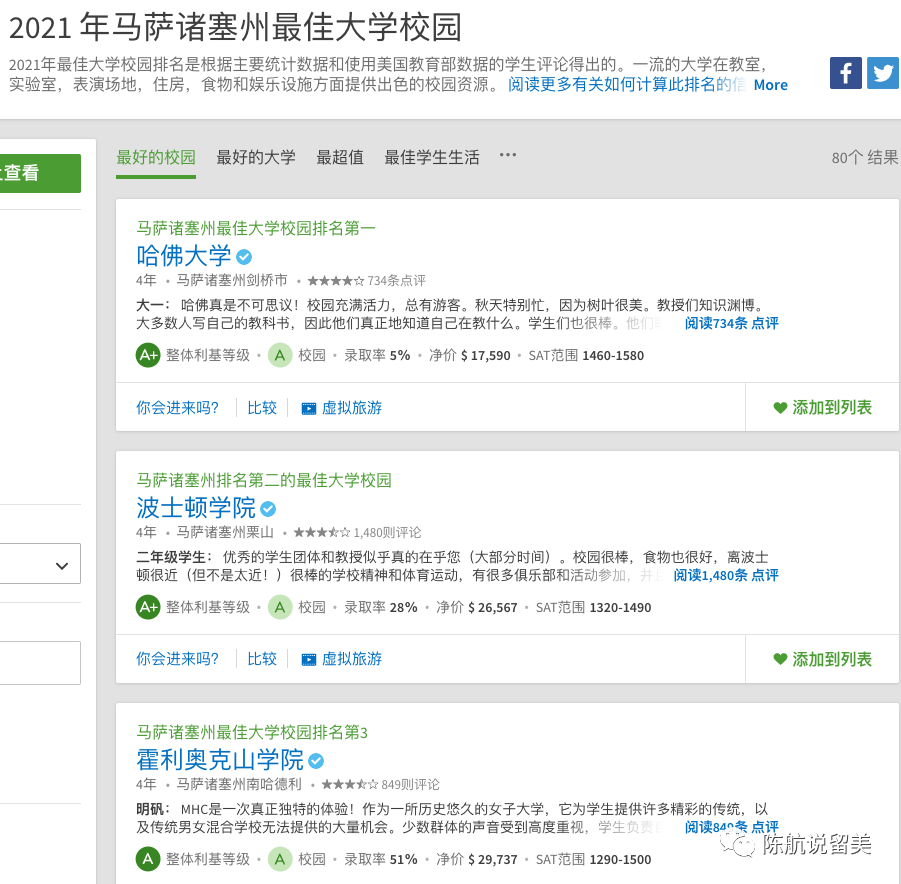Click the 录取率 51% value
The image size is (901, 884).
click(x=380, y=859)
